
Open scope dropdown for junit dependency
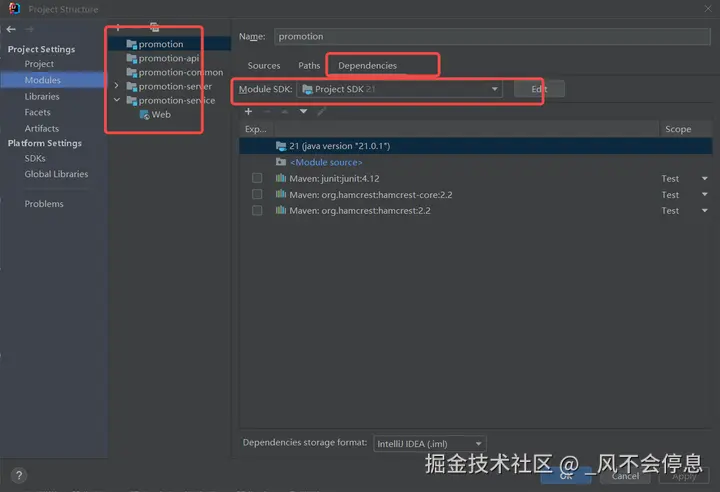[704, 178]
